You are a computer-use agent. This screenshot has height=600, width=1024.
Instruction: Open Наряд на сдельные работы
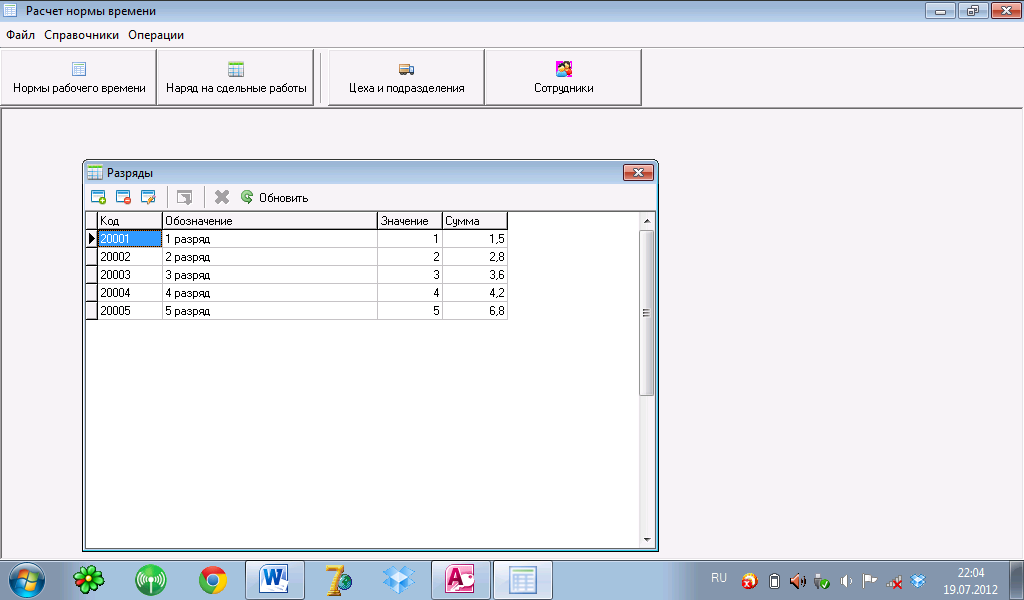point(236,77)
